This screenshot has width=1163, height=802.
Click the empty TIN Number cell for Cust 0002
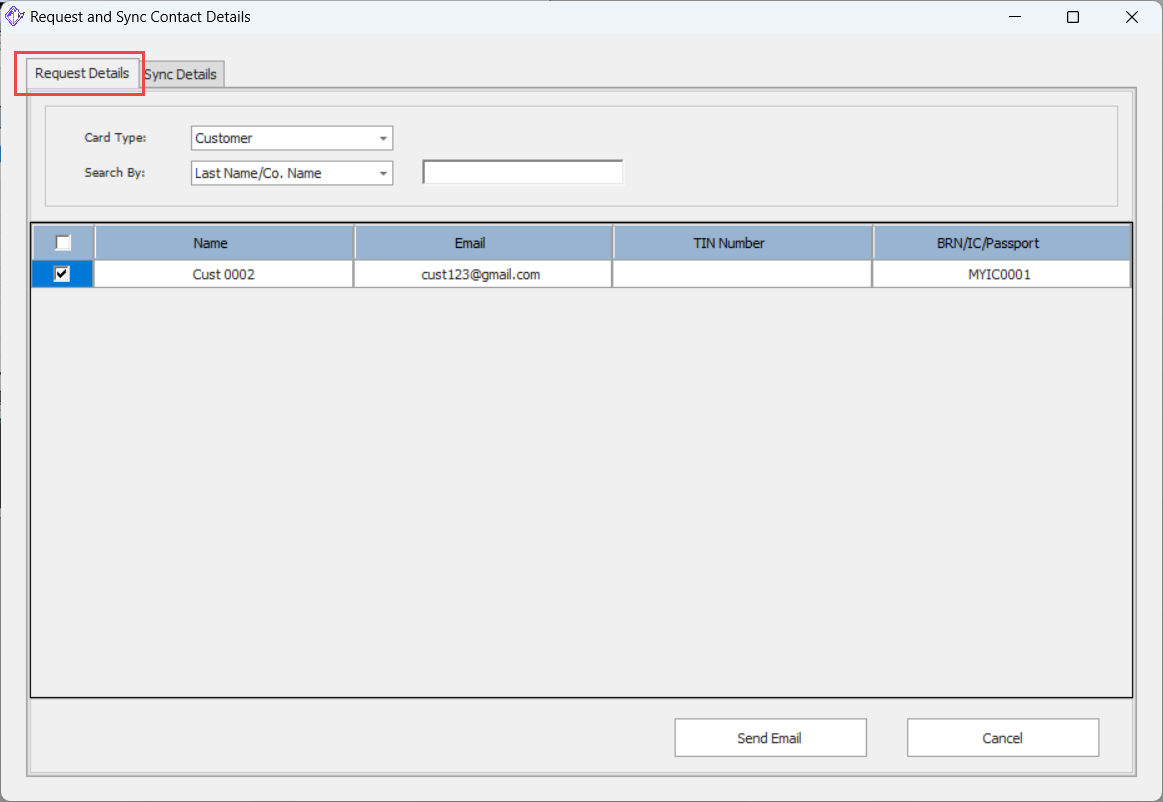click(x=741, y=274)
